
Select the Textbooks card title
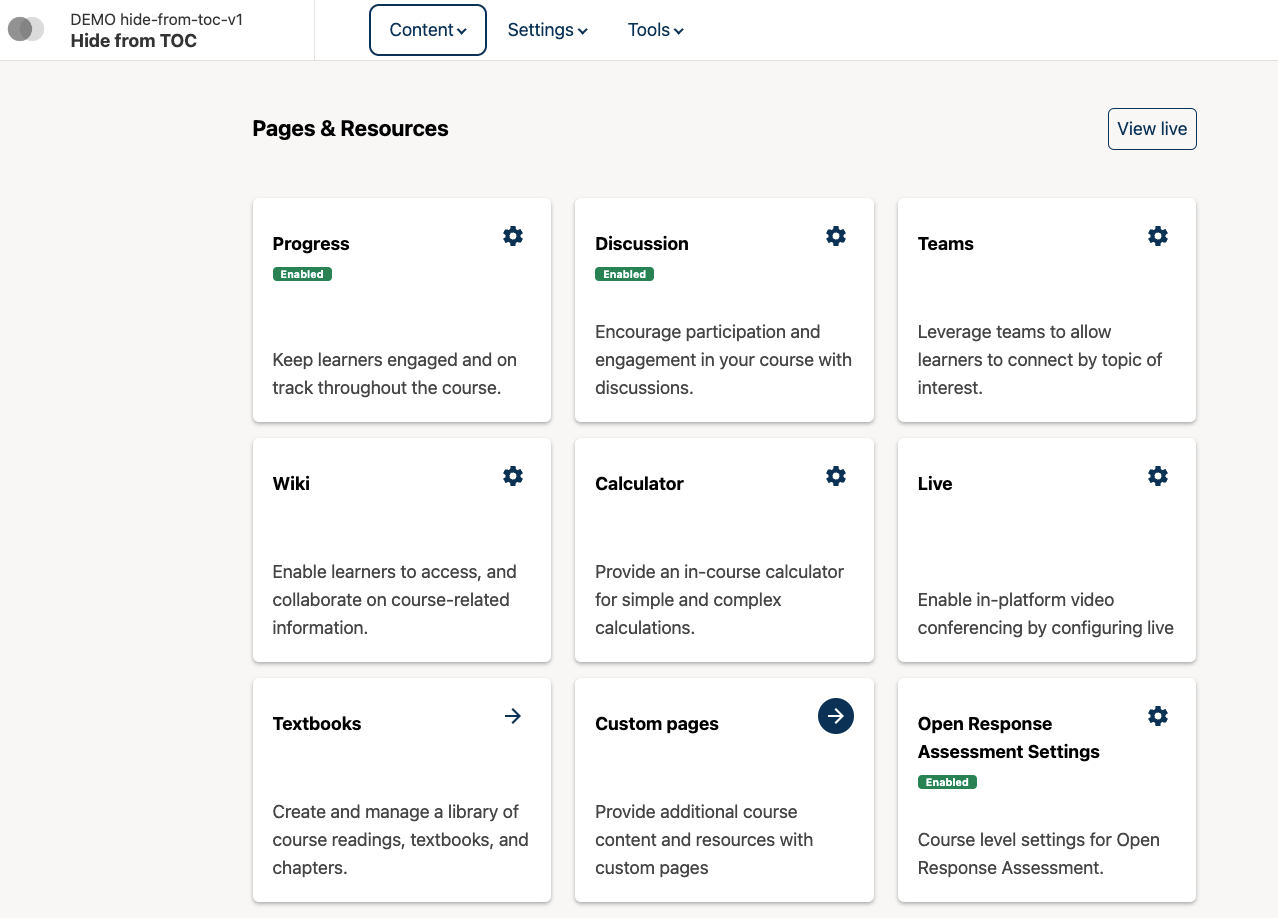(x=317, y=724)
